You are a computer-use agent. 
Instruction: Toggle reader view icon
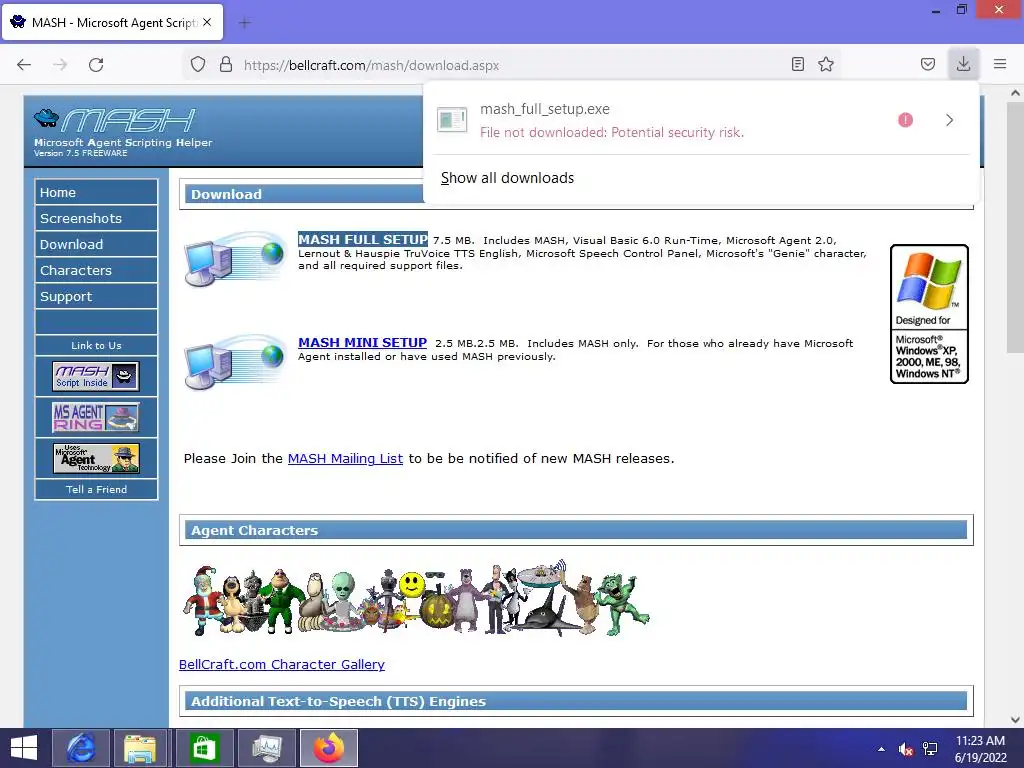click(x=797, y=64)
